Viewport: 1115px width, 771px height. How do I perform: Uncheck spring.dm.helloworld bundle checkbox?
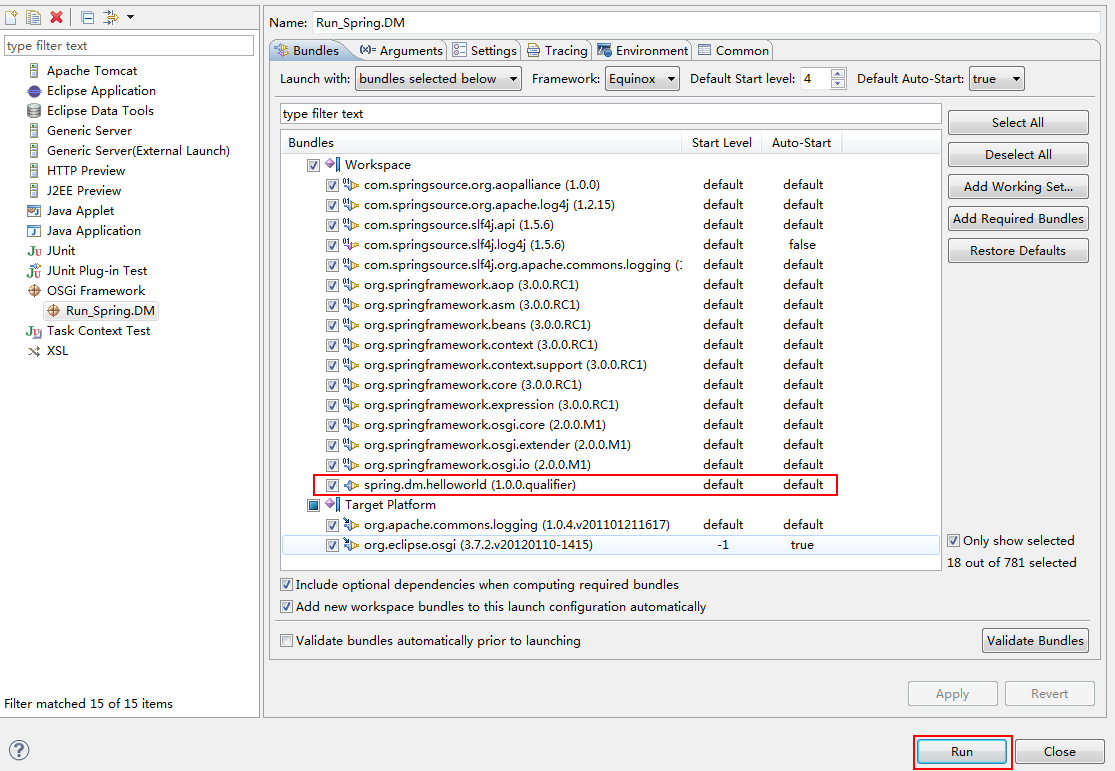332,485
